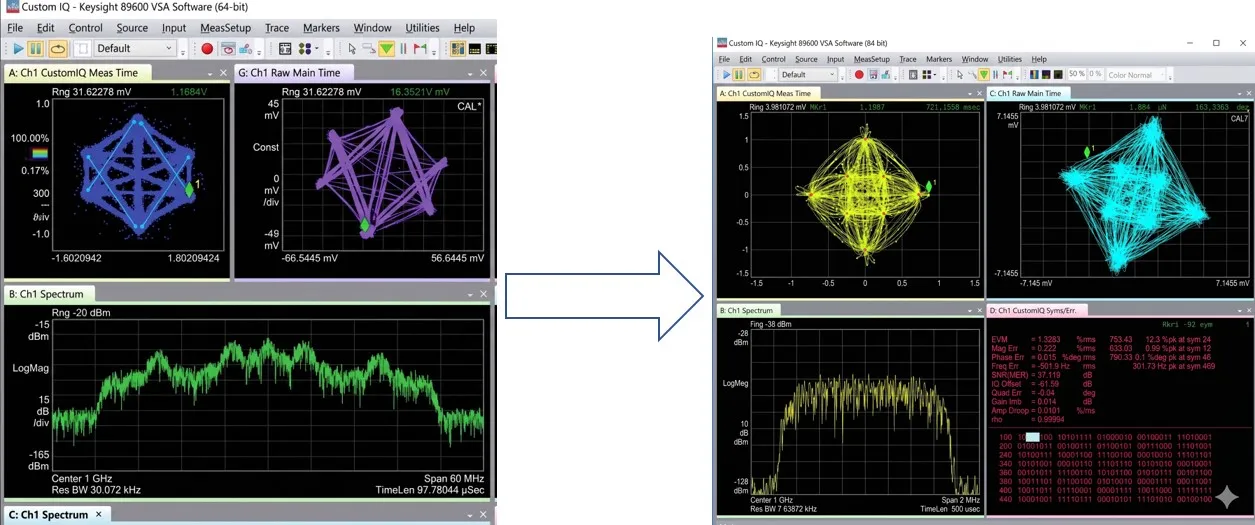The height and width of the screenshot is (525, 1255).
Task: Expand panel G options arrow in left window
Action: click(470, 74)
